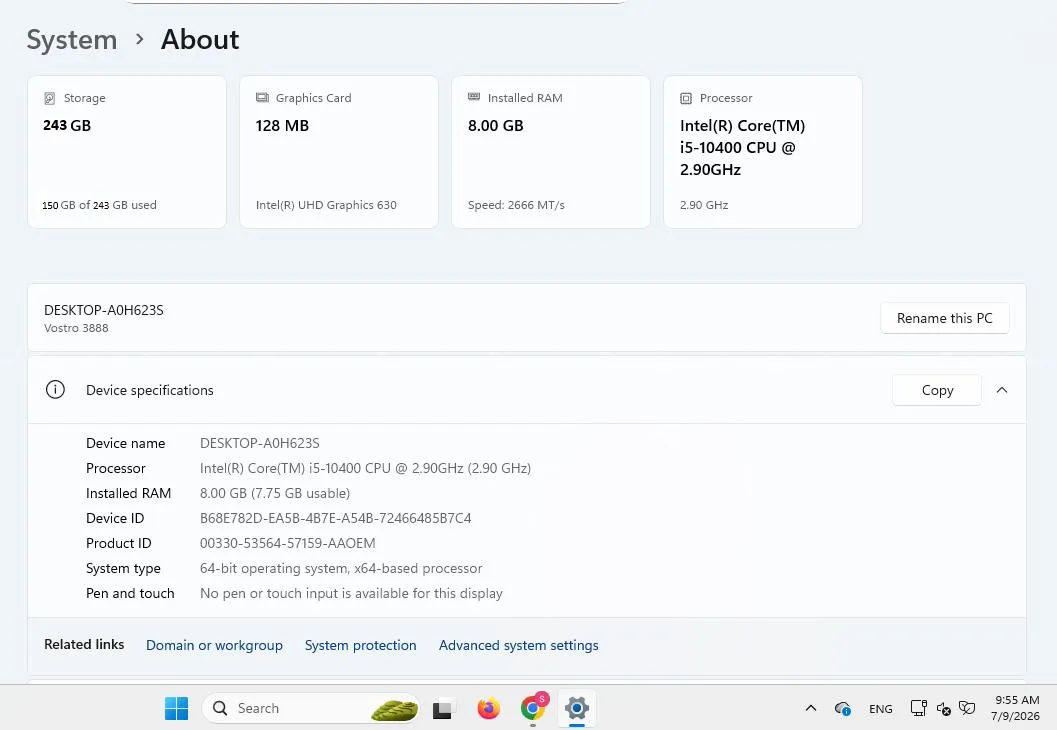Click the Rename this PC button
Image resolution: width=1057 pixels, height=730 pixels.
944,318
